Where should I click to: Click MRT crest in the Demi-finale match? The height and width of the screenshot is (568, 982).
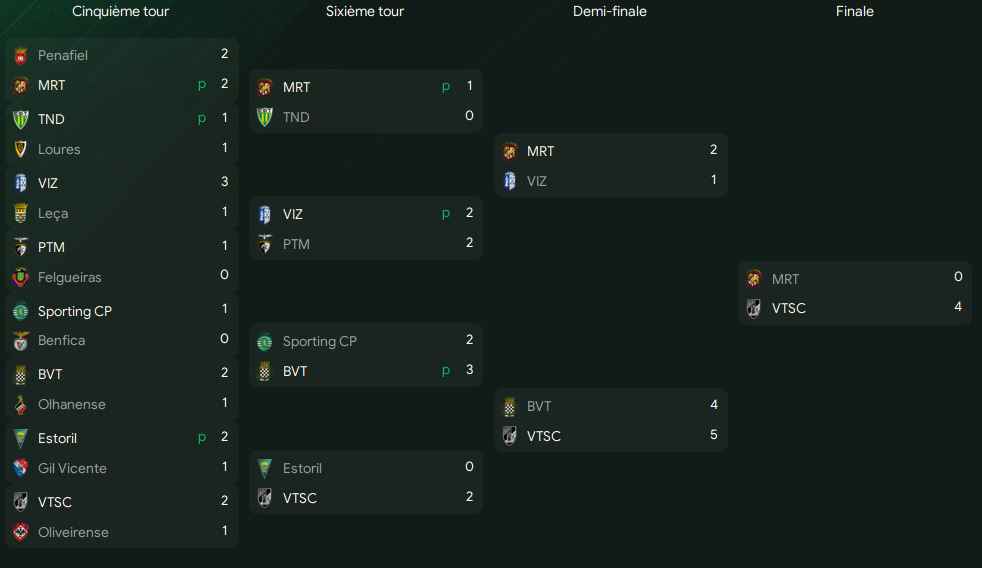click(x=510, y=151)
